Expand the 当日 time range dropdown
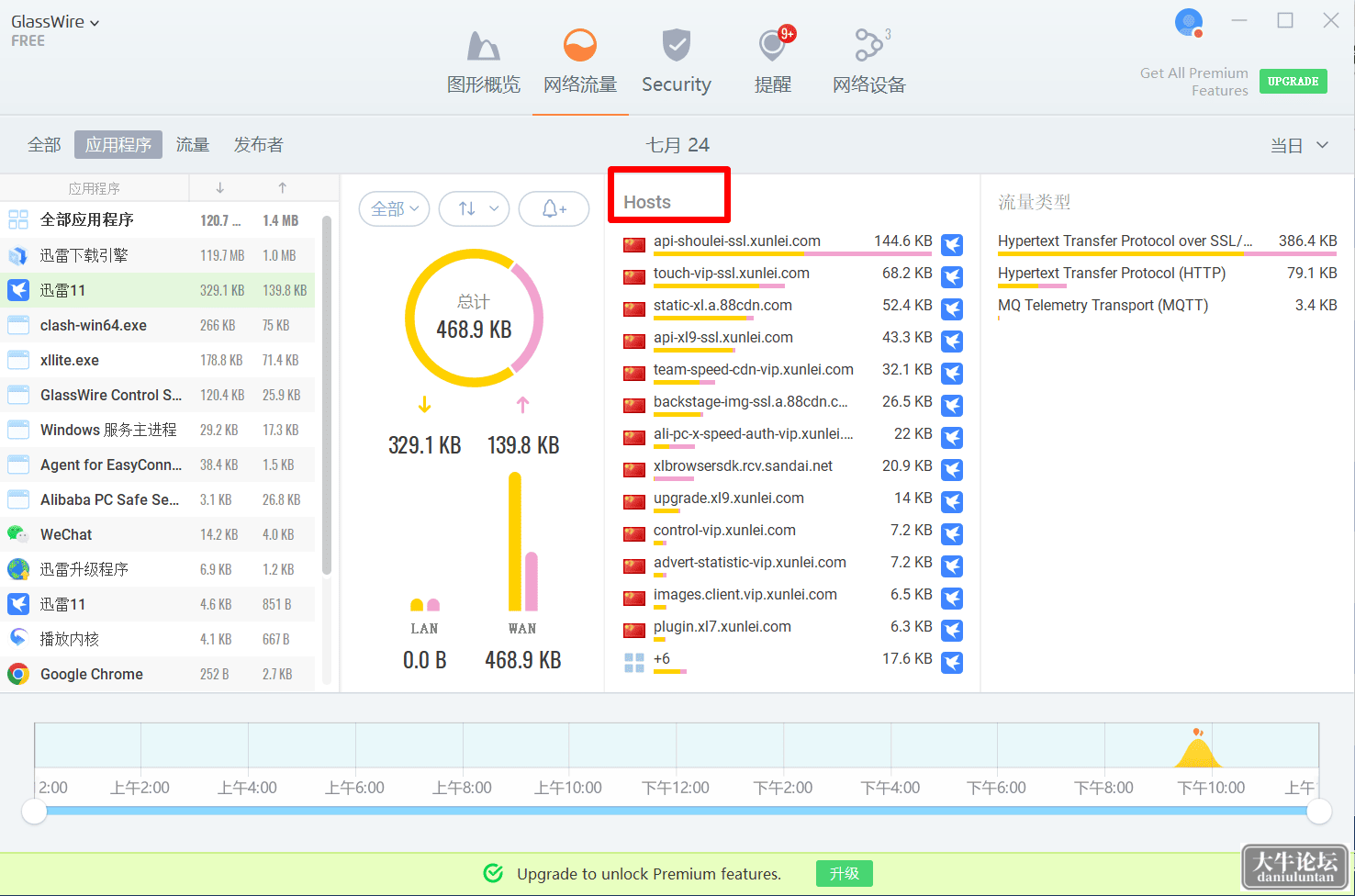This screenshot has width=1355, height=896. click(x=1299, y=145)
